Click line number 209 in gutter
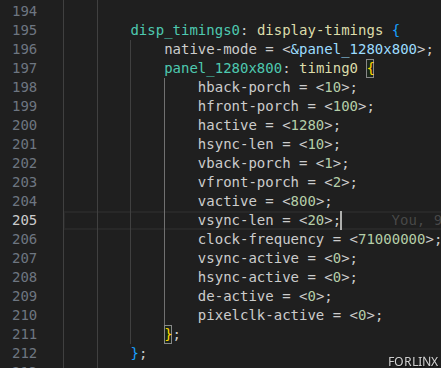This screenshot has height=368, width=441. 24,296
